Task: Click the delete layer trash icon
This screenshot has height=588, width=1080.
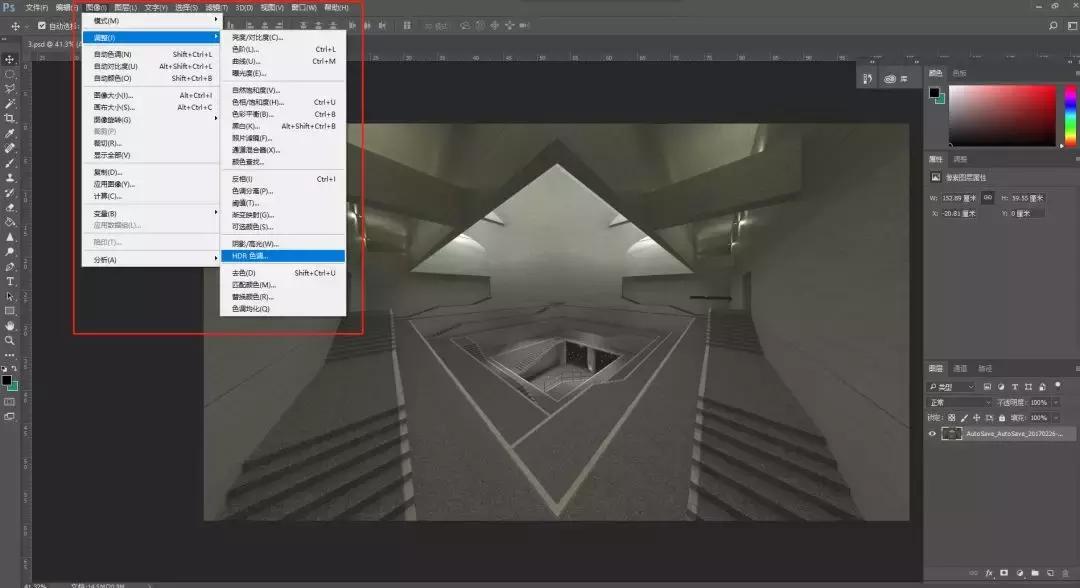Action: pyautogui.click(x=1064, y=573)
